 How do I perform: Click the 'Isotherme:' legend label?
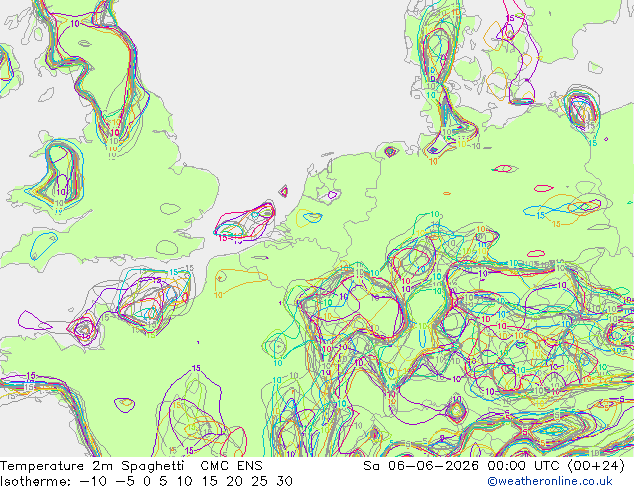(x=36, y=481)
